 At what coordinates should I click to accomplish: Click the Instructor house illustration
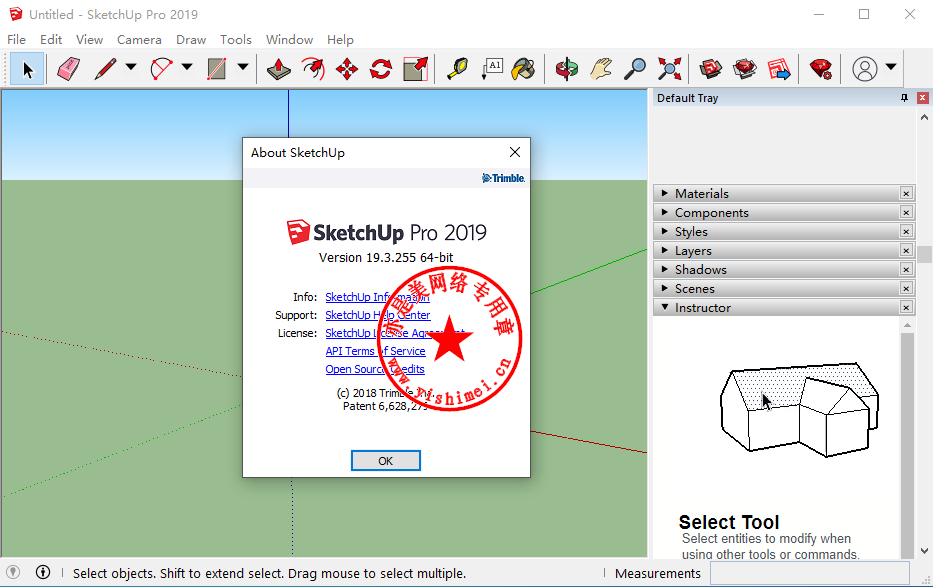(799, 409)
